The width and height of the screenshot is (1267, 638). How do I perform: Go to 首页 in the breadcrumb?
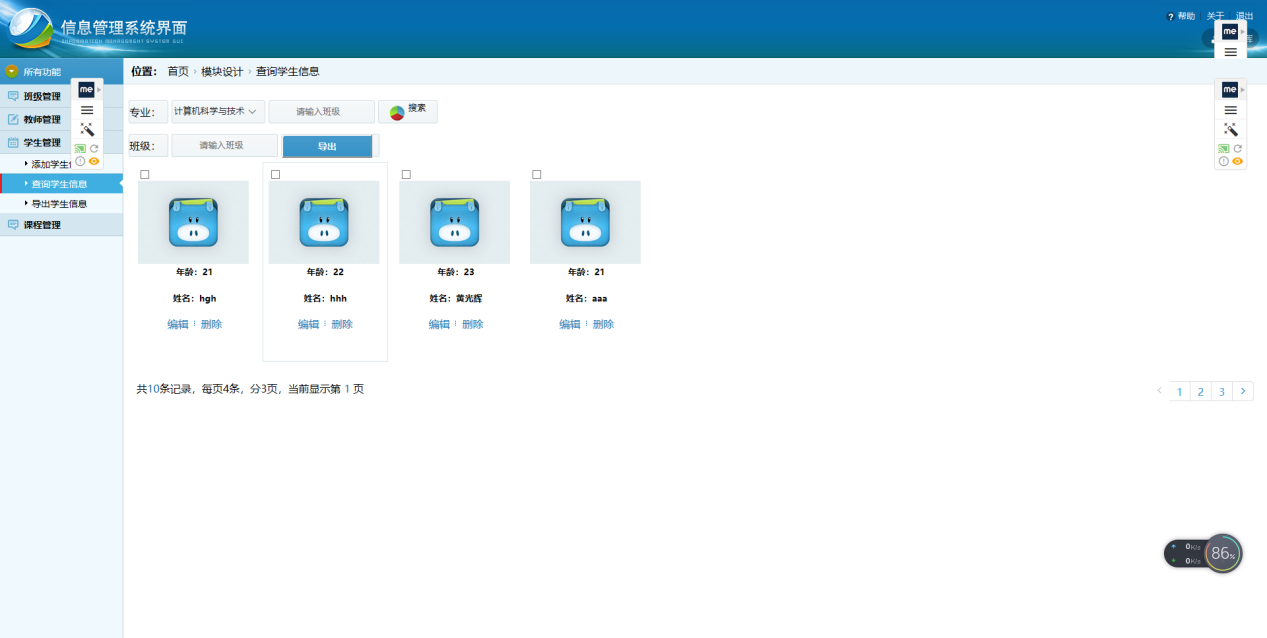pyautogui.click(x=178, y=72)
